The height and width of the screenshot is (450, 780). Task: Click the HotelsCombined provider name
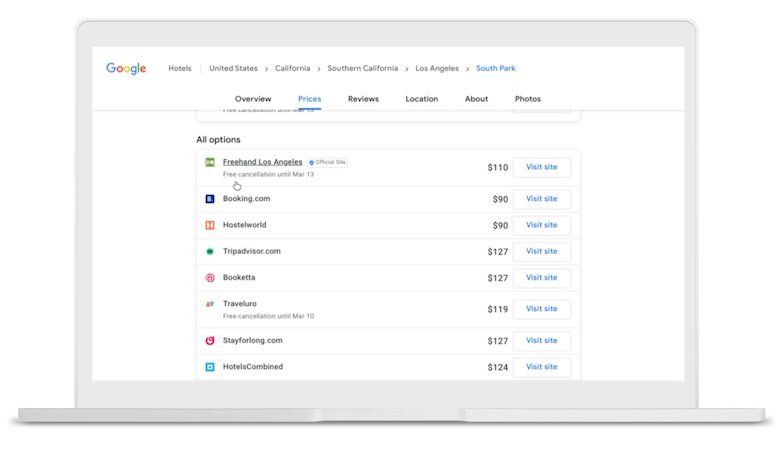[253, 367]
